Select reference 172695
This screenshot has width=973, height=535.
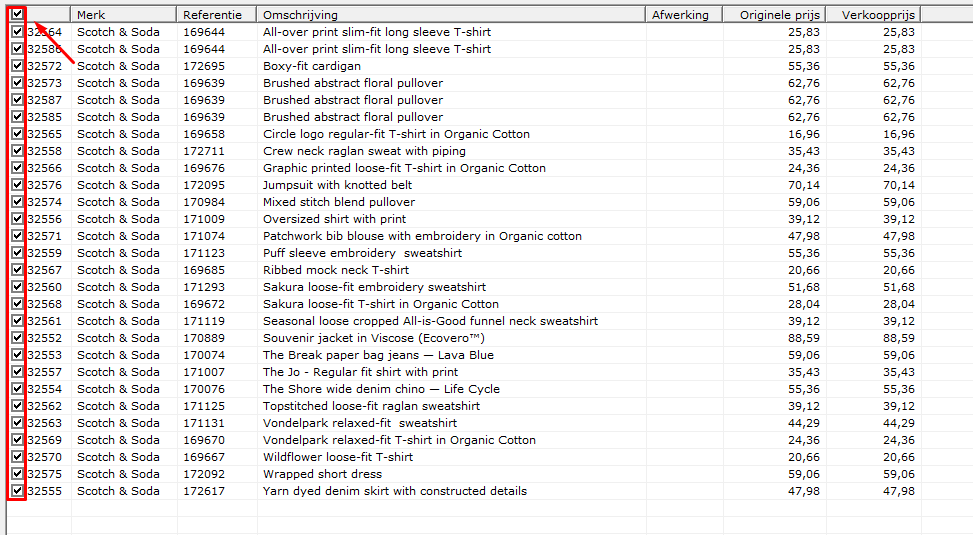point(204,66)
